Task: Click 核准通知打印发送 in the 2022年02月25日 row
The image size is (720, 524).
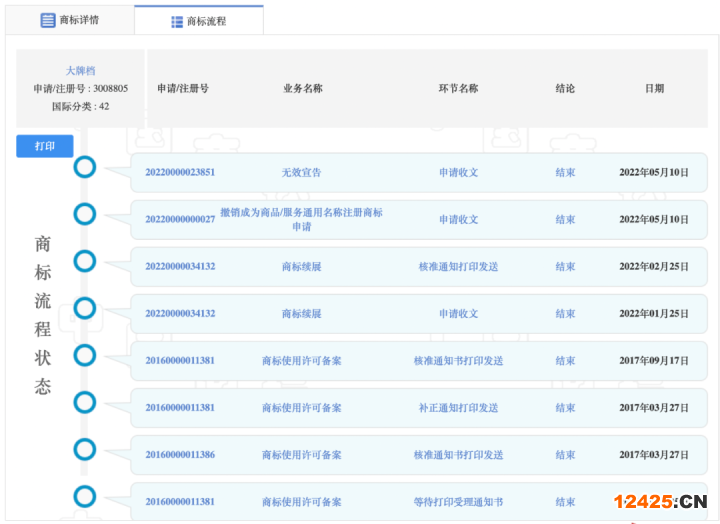Action: pyautogui.click(x=458, y=267)
